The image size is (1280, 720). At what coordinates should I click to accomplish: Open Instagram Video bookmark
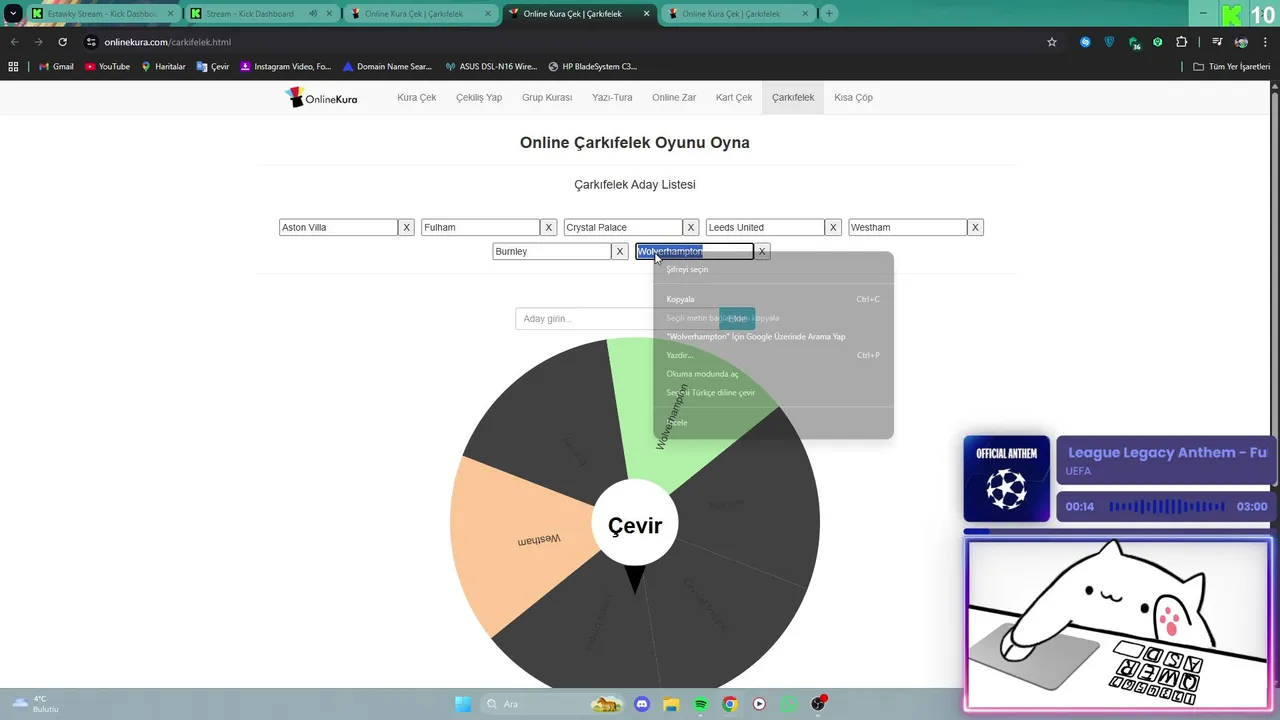[x=285, y=66]
